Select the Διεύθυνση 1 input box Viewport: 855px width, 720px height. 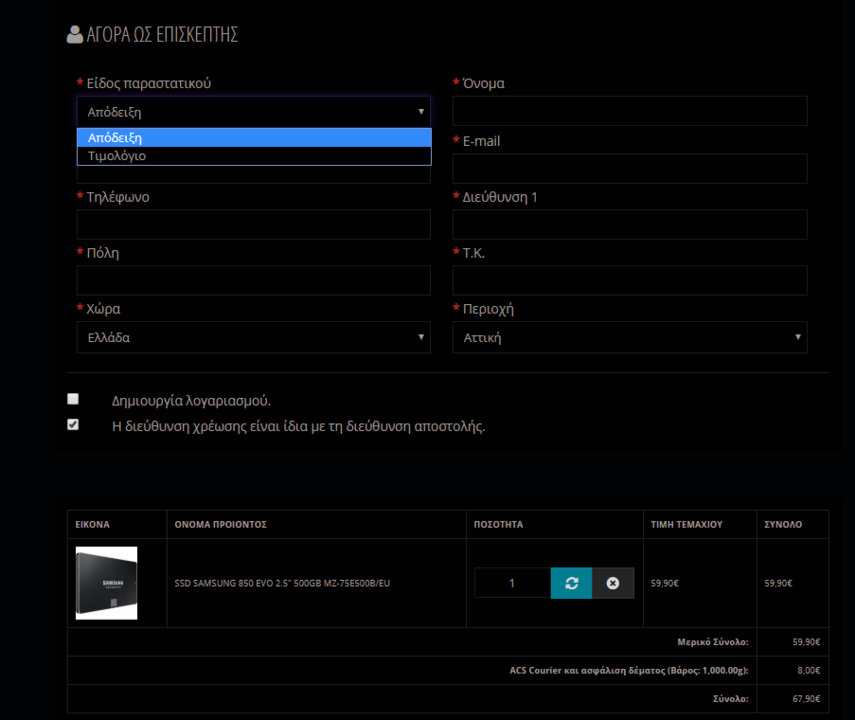(629, 225)
